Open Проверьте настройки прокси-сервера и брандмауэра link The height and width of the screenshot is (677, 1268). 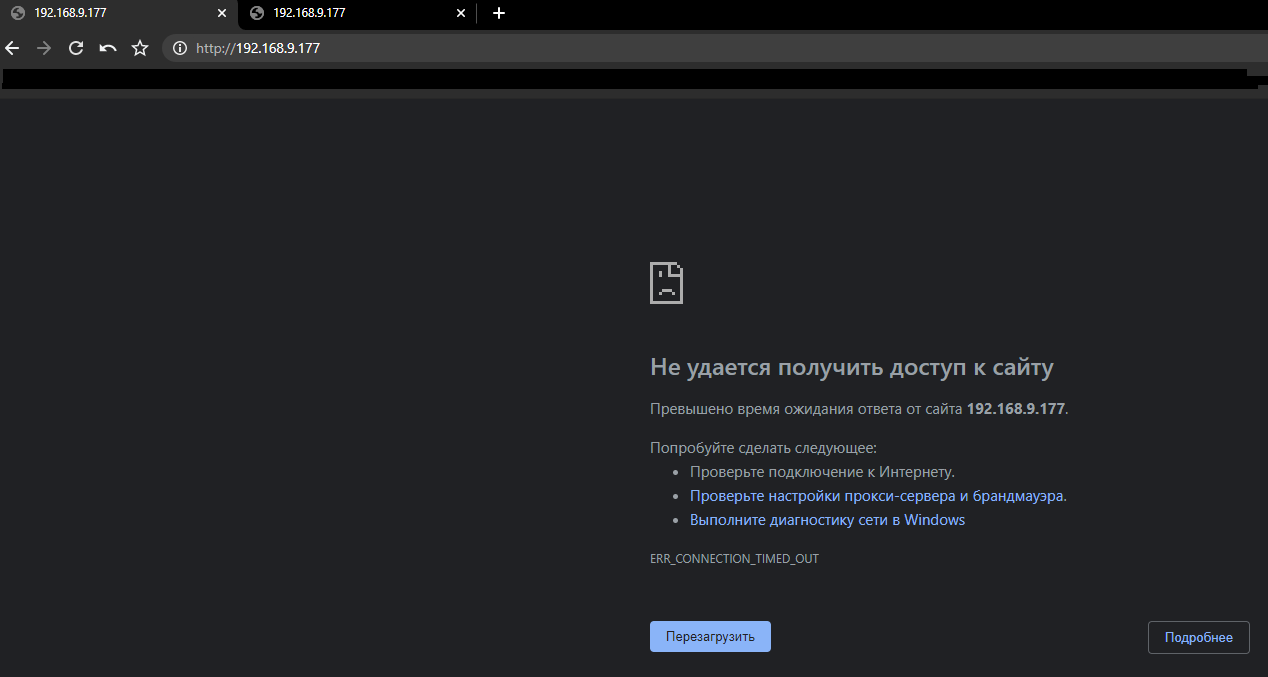(x=878, y=496)
